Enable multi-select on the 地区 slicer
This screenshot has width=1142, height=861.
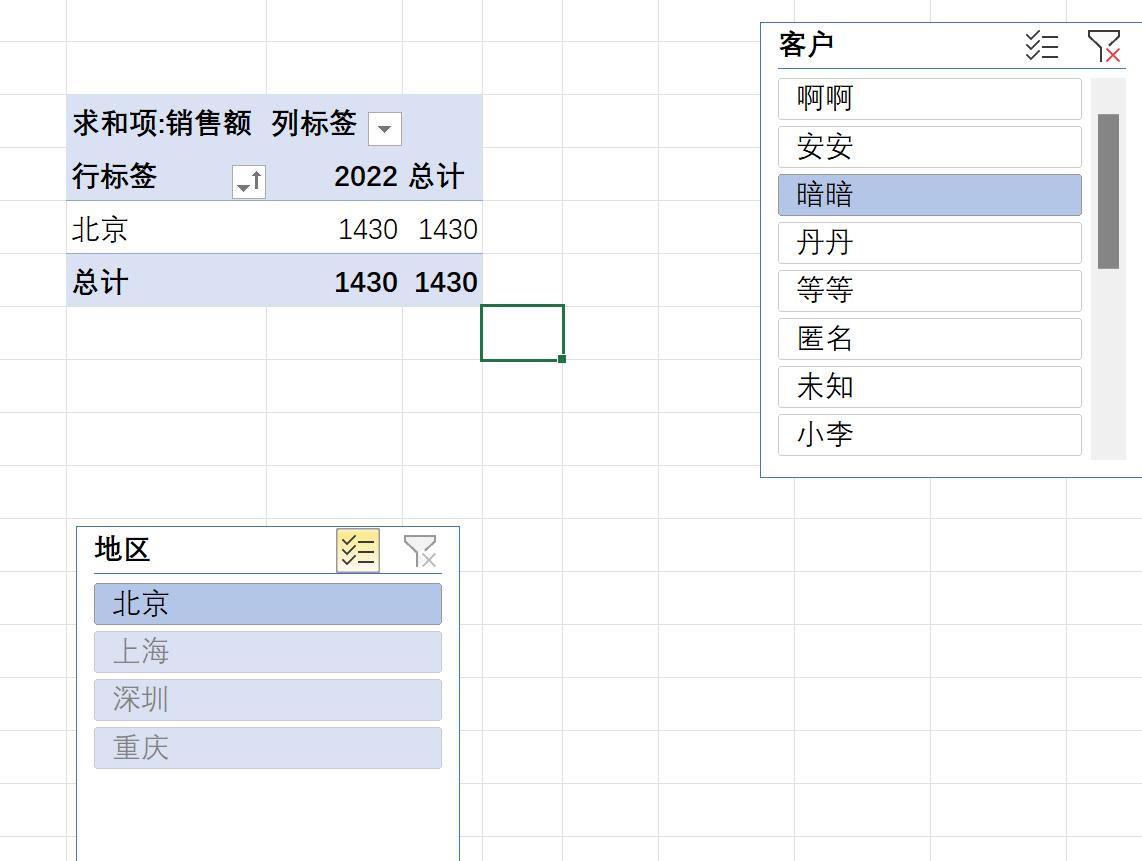coord(357,550)
